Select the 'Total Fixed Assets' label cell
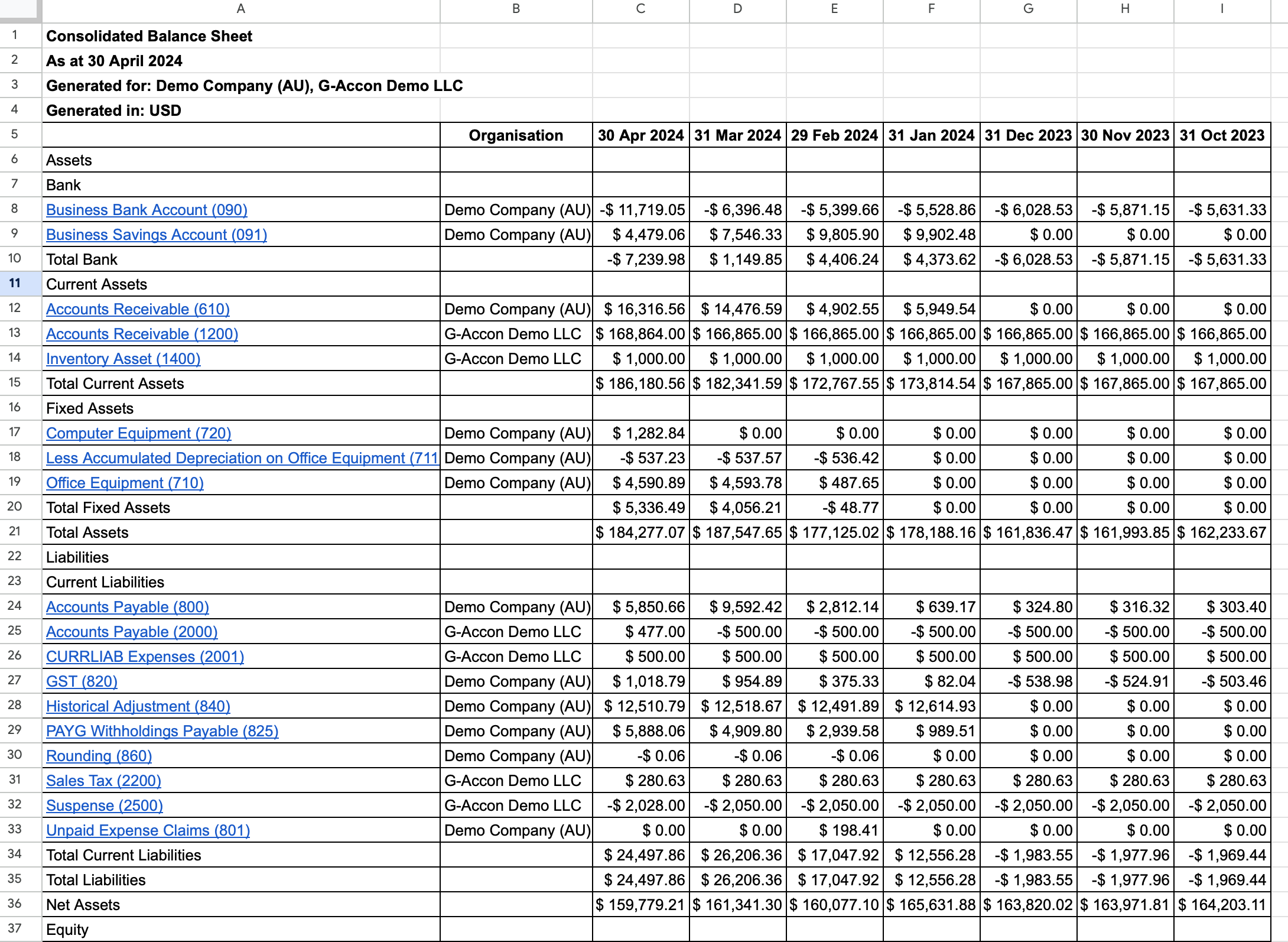This screenshot has width=1288, height=942. click(x=241, y=508)
